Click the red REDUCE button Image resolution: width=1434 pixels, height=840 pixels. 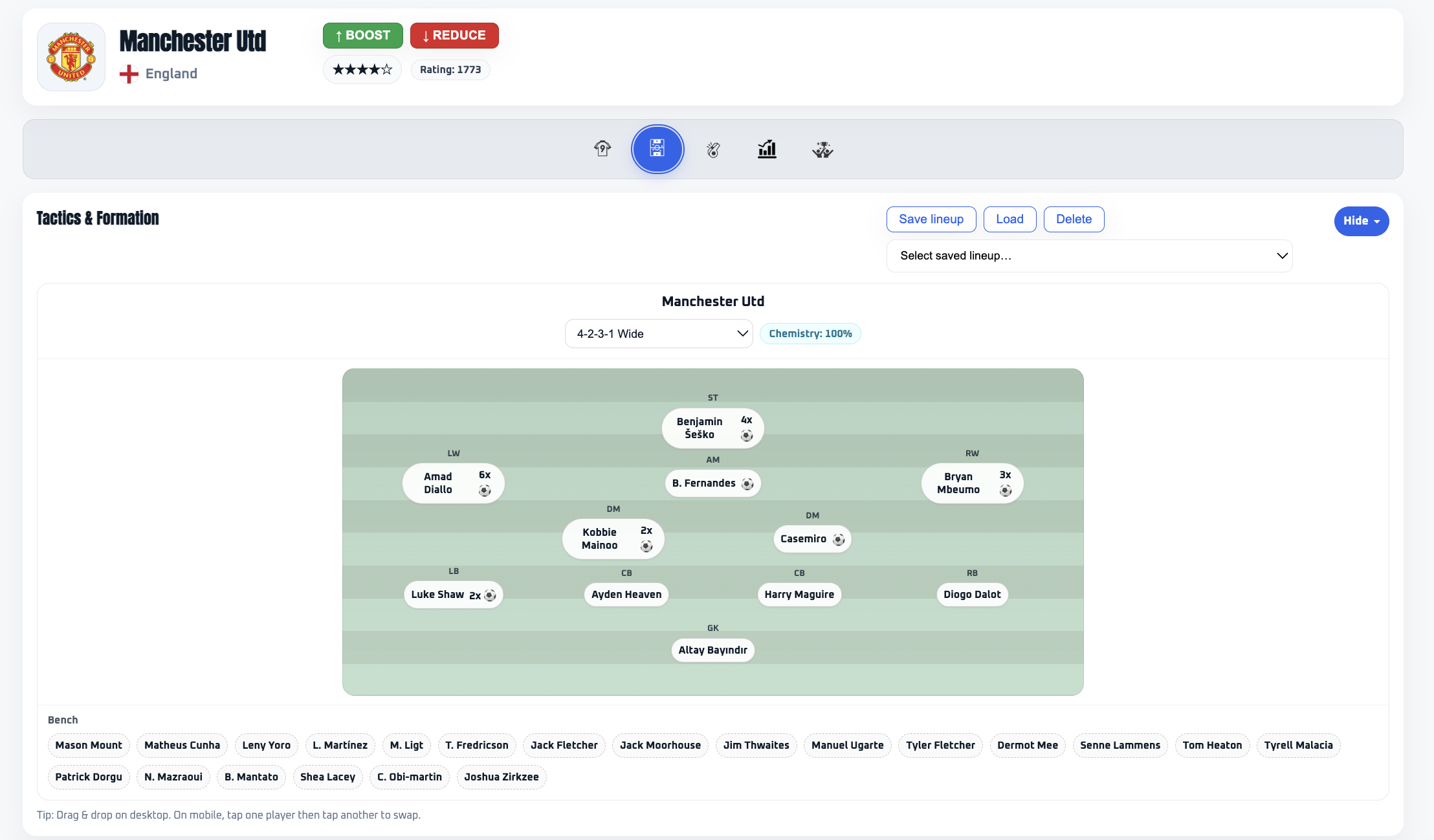coord(454,36)
